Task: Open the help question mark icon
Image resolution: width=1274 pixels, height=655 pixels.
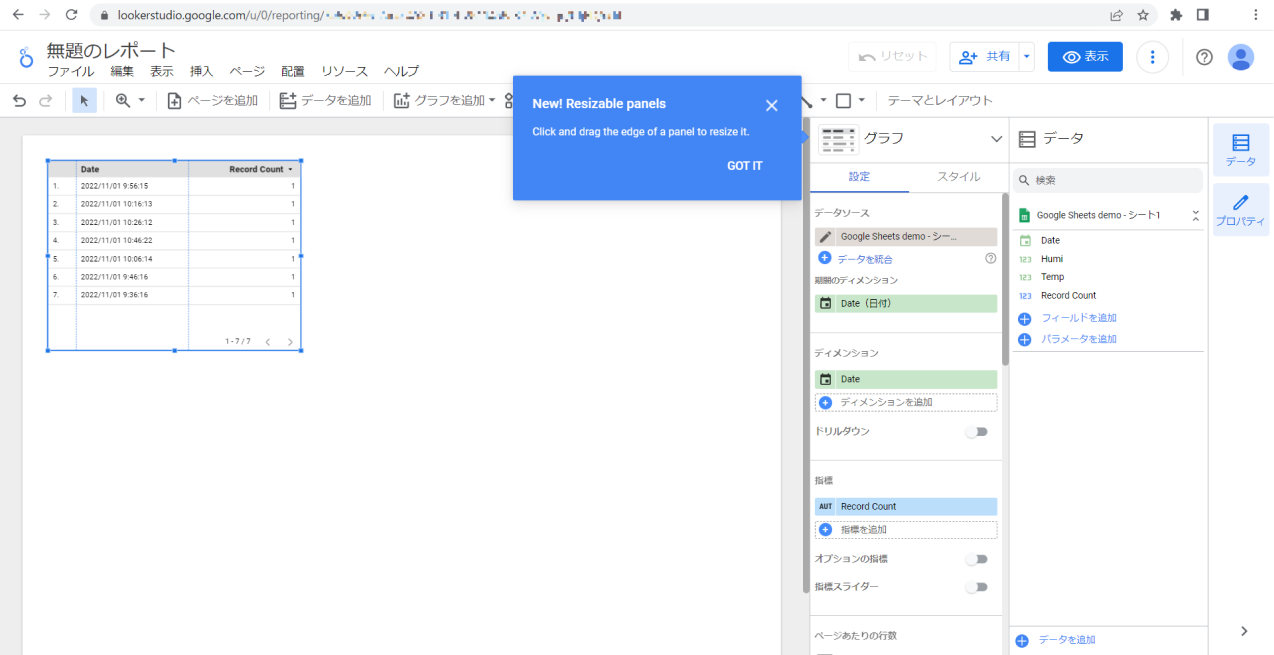Action: 1204,57
